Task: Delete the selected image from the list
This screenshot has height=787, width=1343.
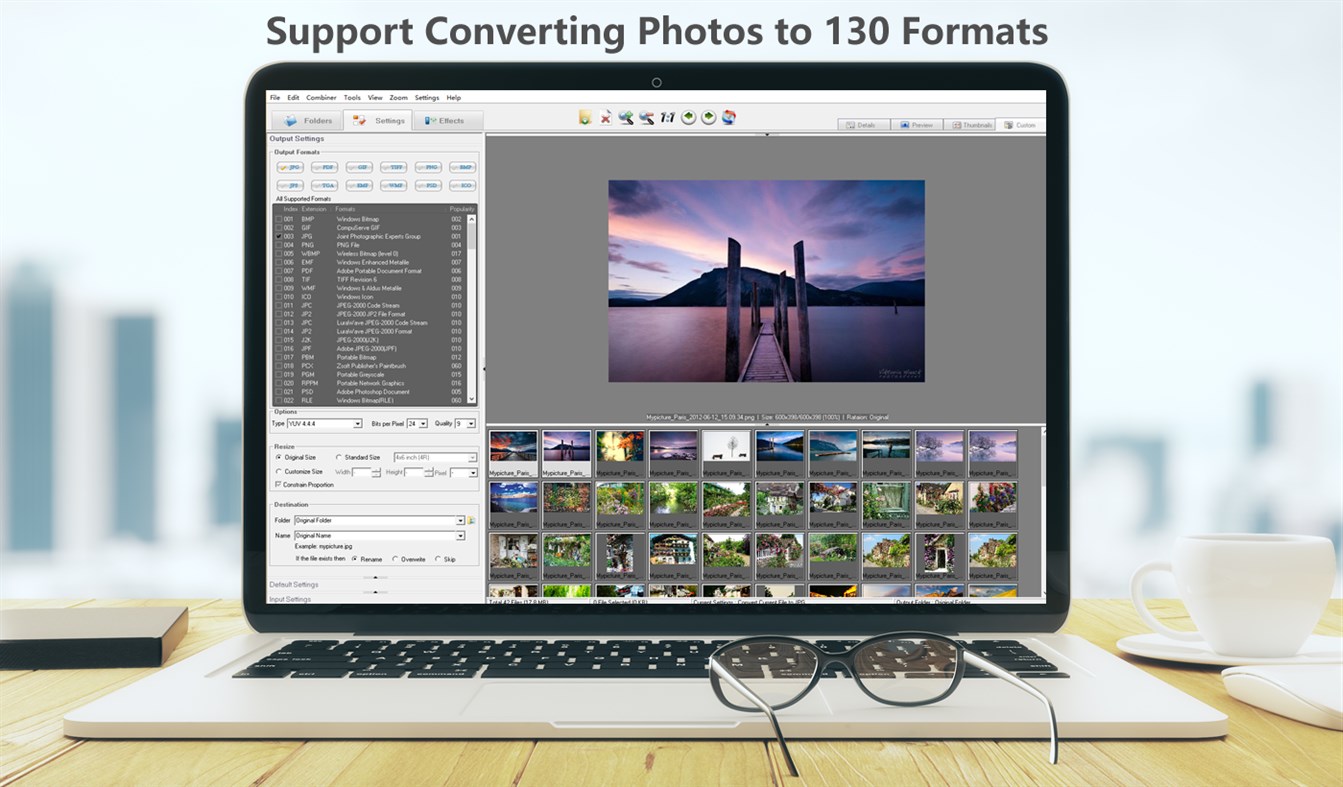Action: click(x=606, y=117)
